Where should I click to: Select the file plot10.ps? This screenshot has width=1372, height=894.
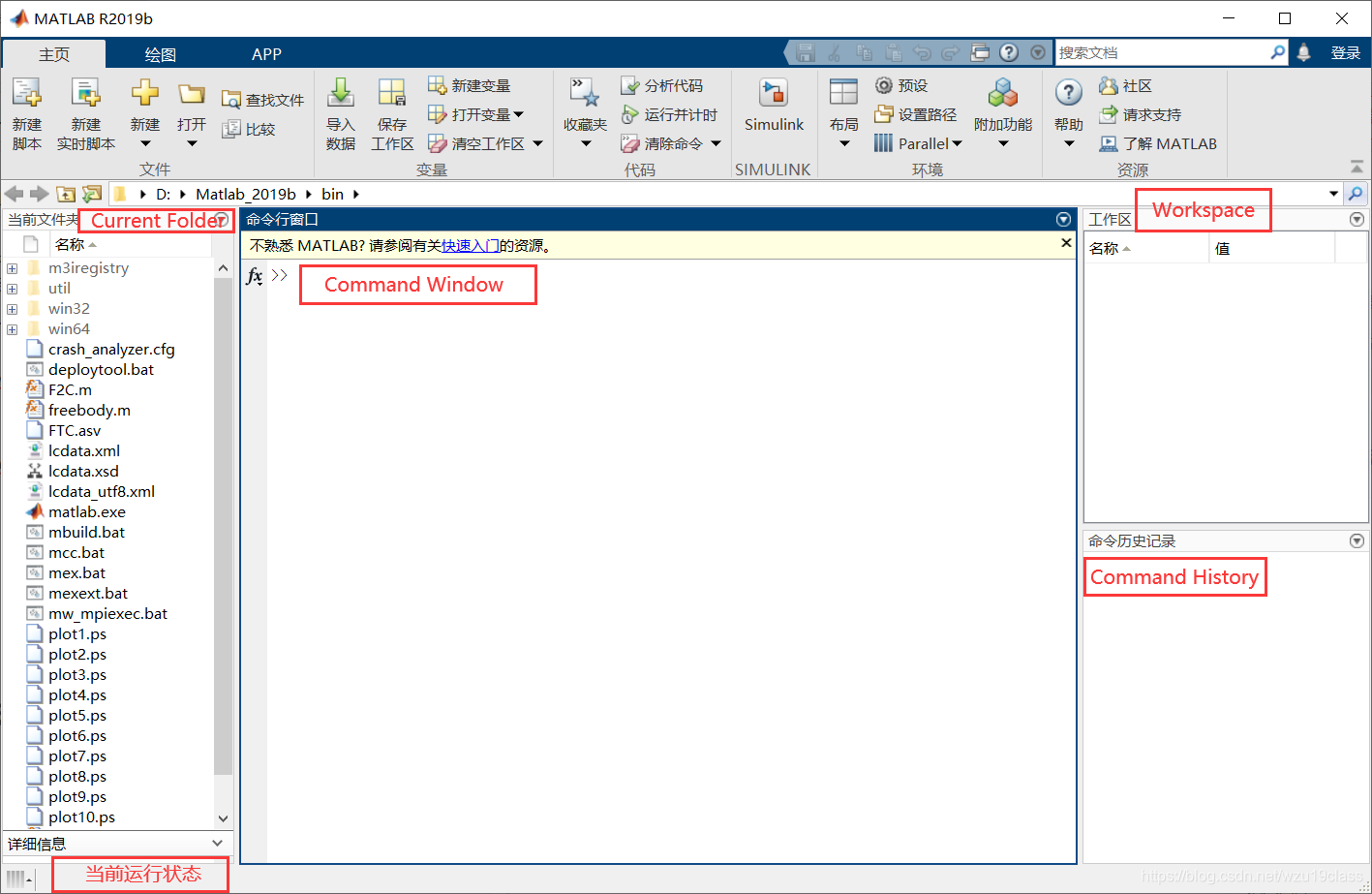(x=81, y=817)
